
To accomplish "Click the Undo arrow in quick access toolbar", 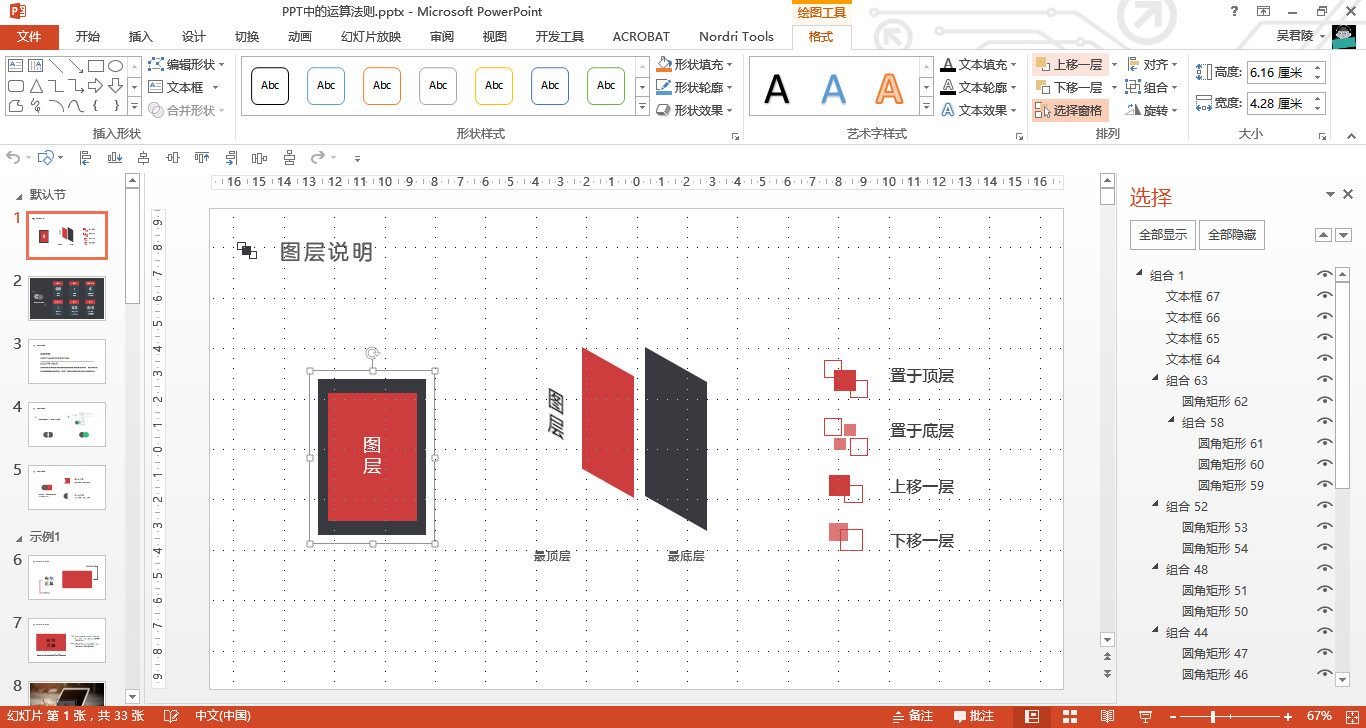I will 13,158.
